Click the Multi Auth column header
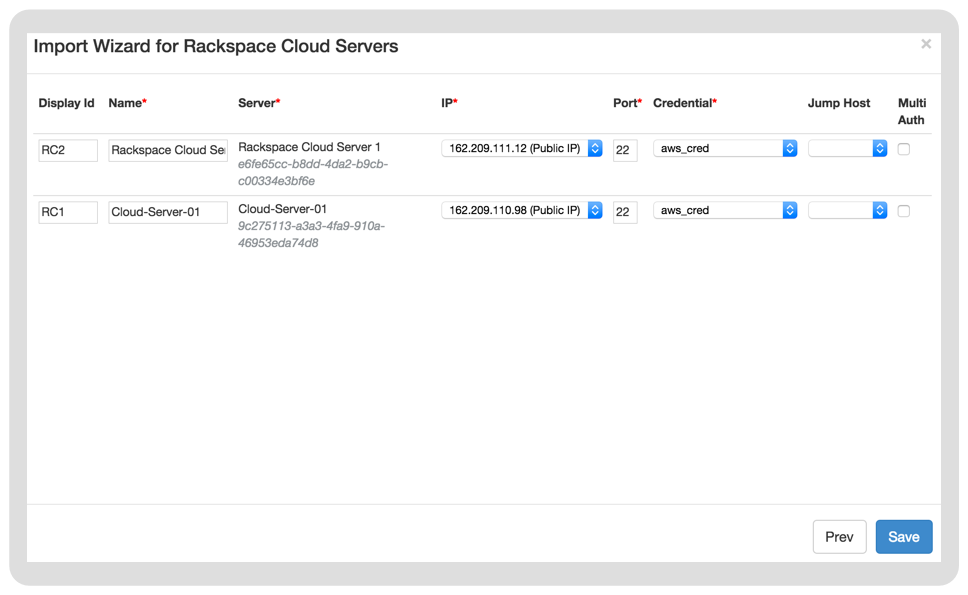 click(x=912, y=112)
